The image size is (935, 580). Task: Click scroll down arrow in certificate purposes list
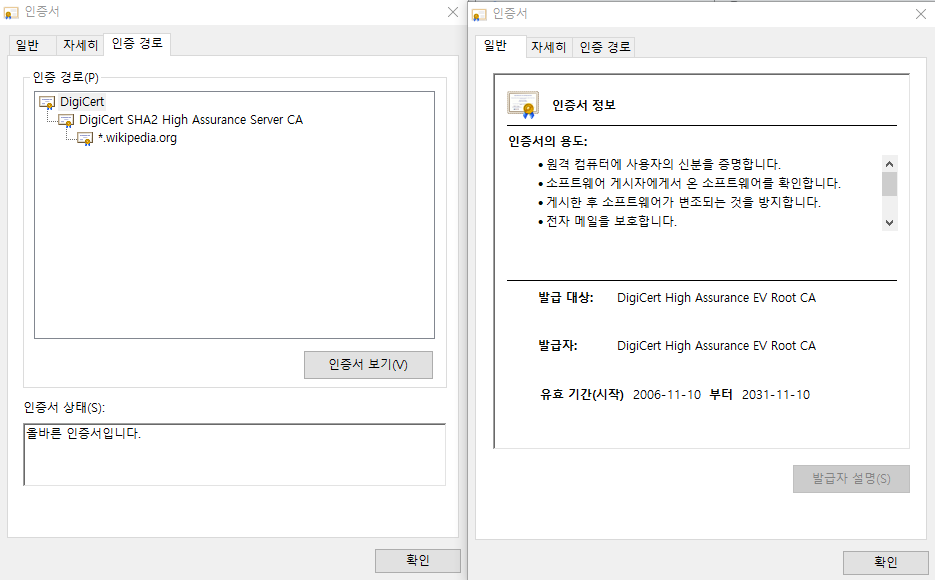pyautogui.click(x=889, y=223)
